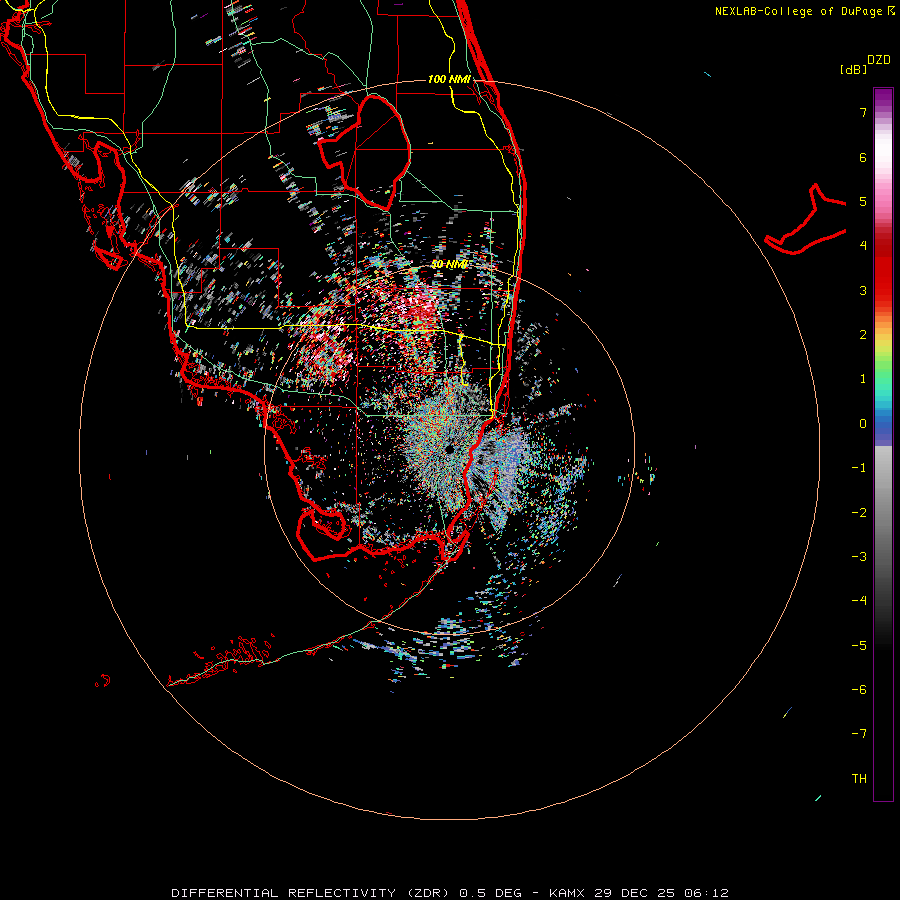The width and height of the screenshot is (900, 900).
Task: Click the -4 value on color scale
Action: [x=859, y=600]
